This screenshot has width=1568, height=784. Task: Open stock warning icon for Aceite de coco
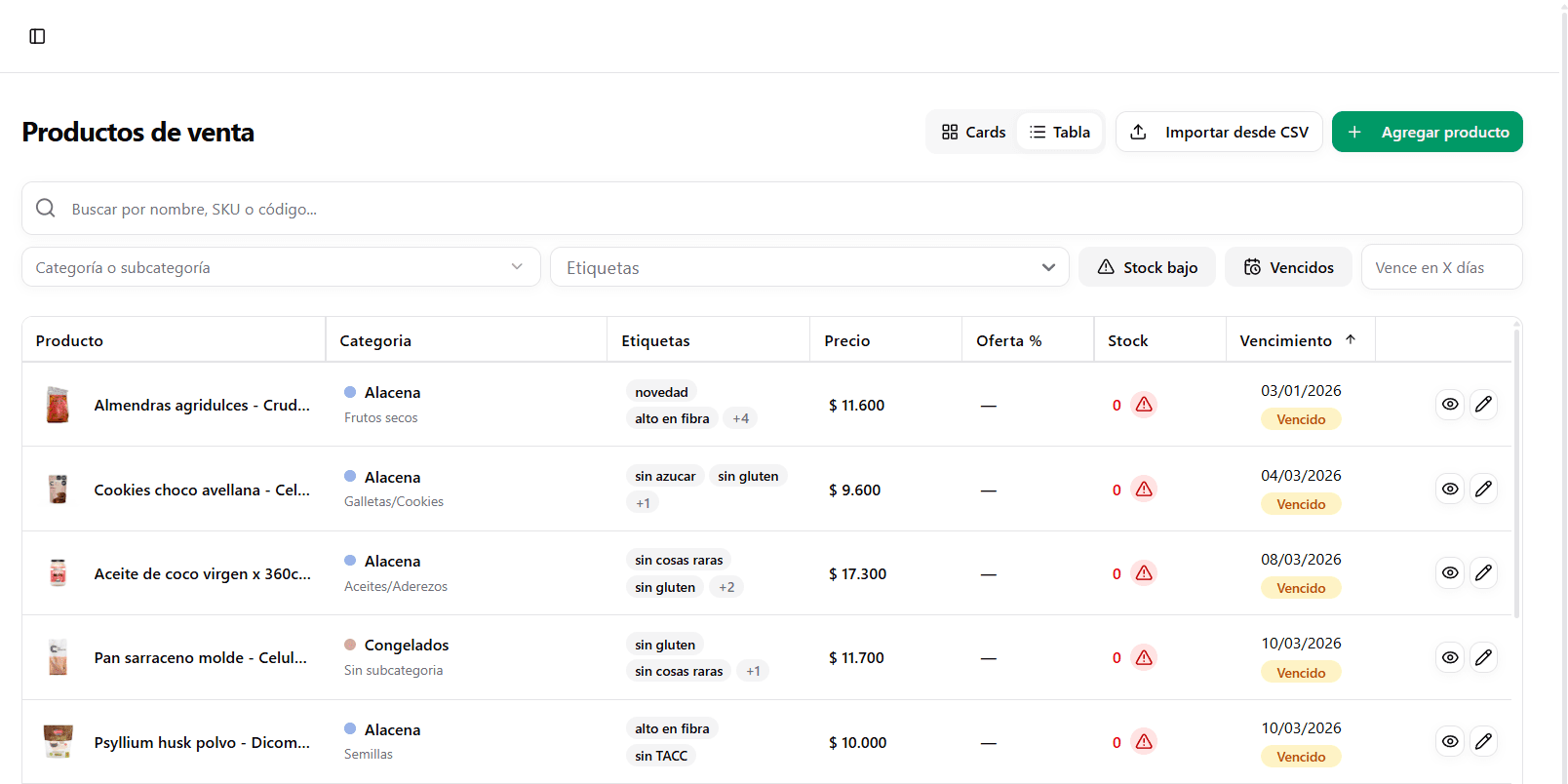1144,573
